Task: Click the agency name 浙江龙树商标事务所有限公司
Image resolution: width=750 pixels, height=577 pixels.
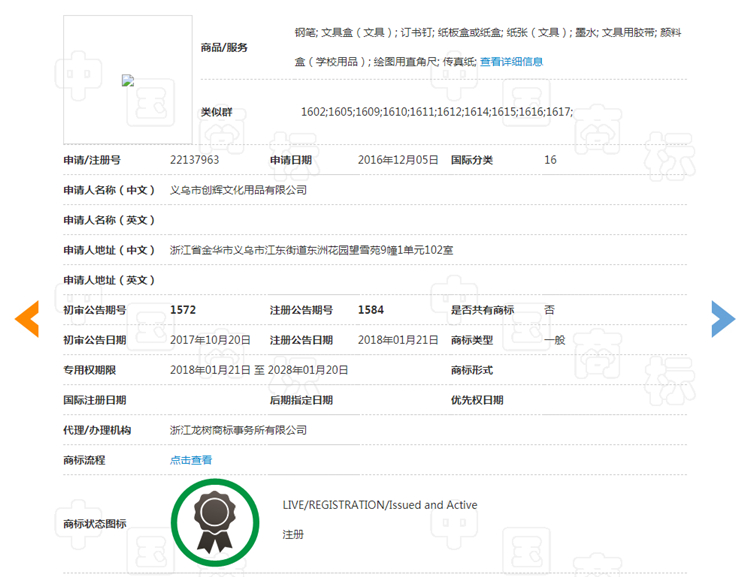Action: [x=238, y=430]
